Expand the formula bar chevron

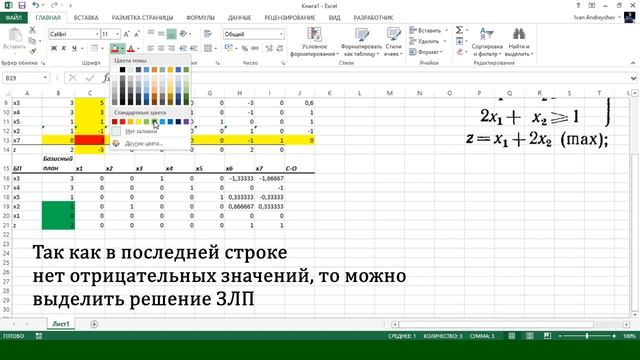tap(633, 78)
